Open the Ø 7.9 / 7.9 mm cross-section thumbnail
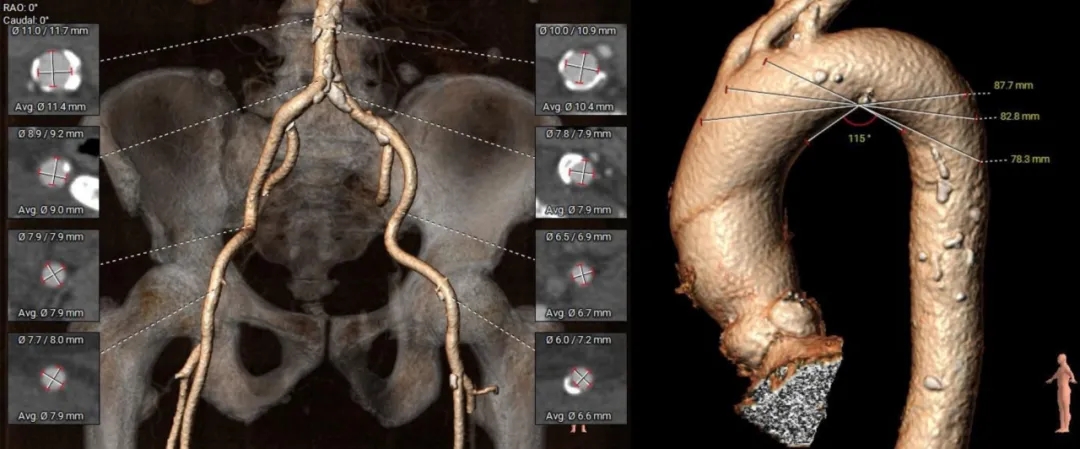1080x449 pixels. pyautogui.click(x=54, y=274)
